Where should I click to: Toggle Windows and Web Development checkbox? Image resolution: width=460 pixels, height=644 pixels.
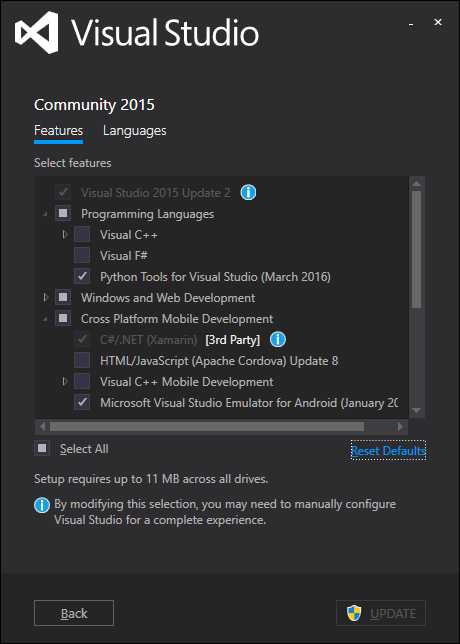(x=63, y=297)
